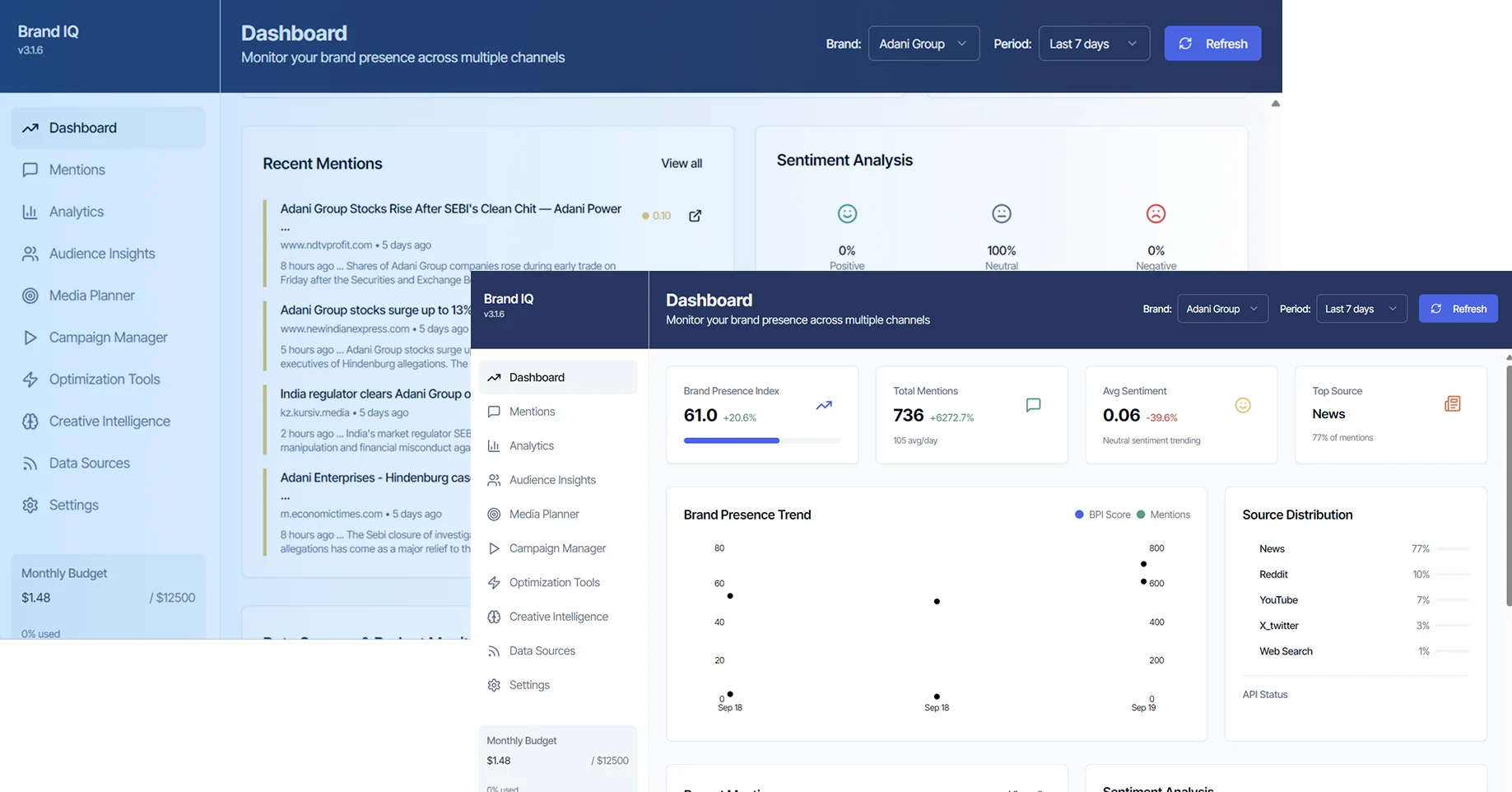Toggle the BPI Score legend in Brand Presence Trend

coord(1102,514)
